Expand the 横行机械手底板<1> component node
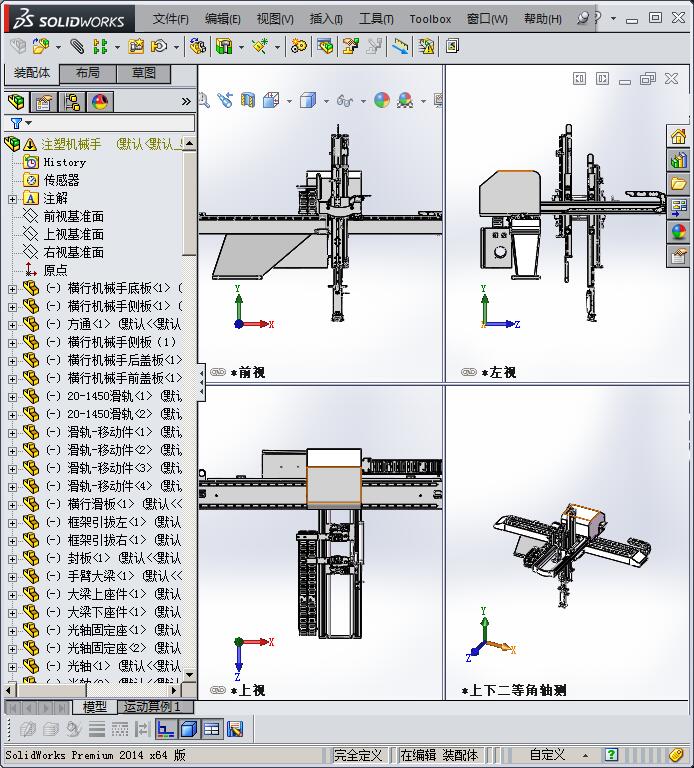 click(12, 289)
